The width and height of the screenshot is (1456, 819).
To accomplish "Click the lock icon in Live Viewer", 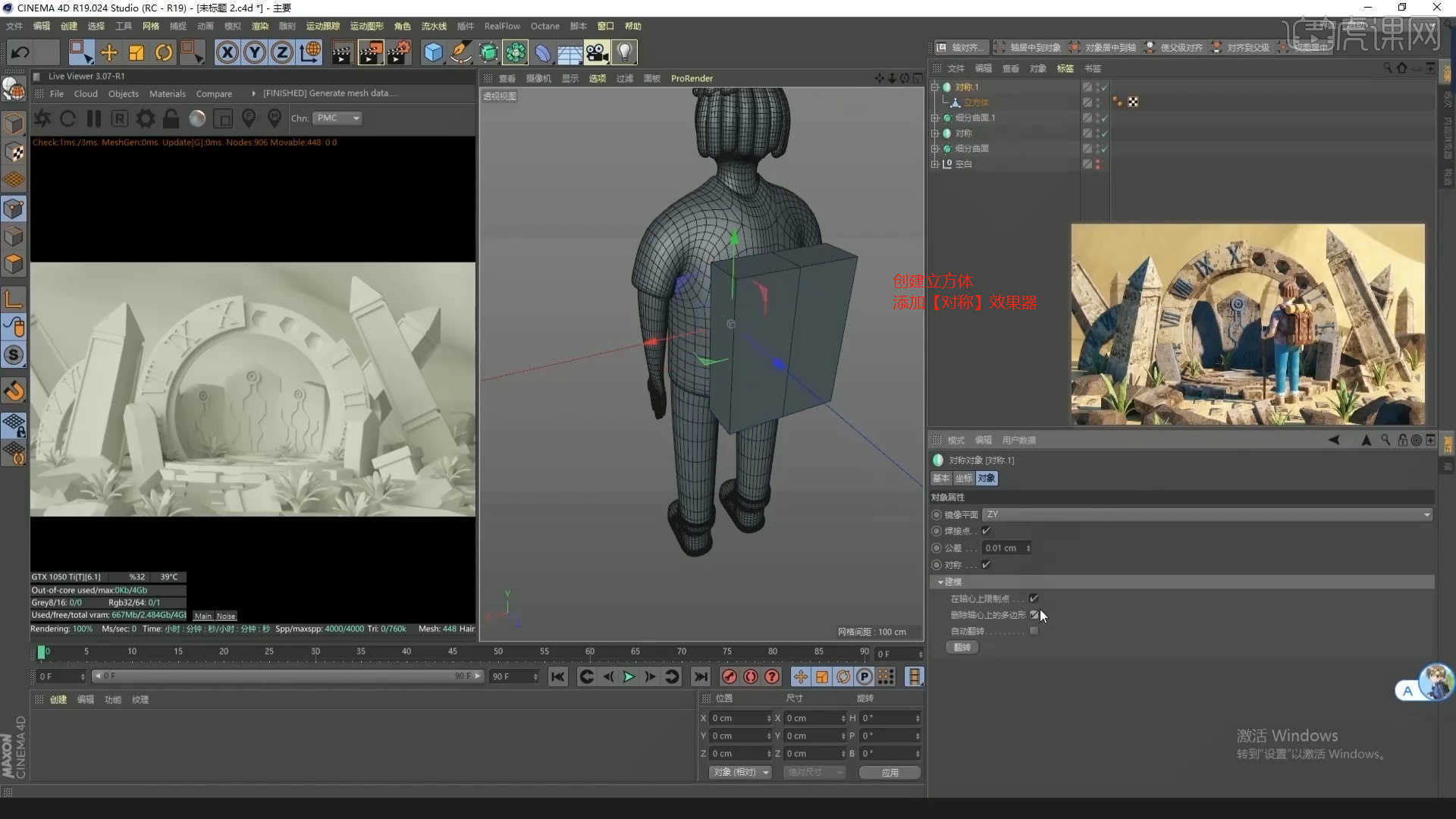I will click(171, 119).
